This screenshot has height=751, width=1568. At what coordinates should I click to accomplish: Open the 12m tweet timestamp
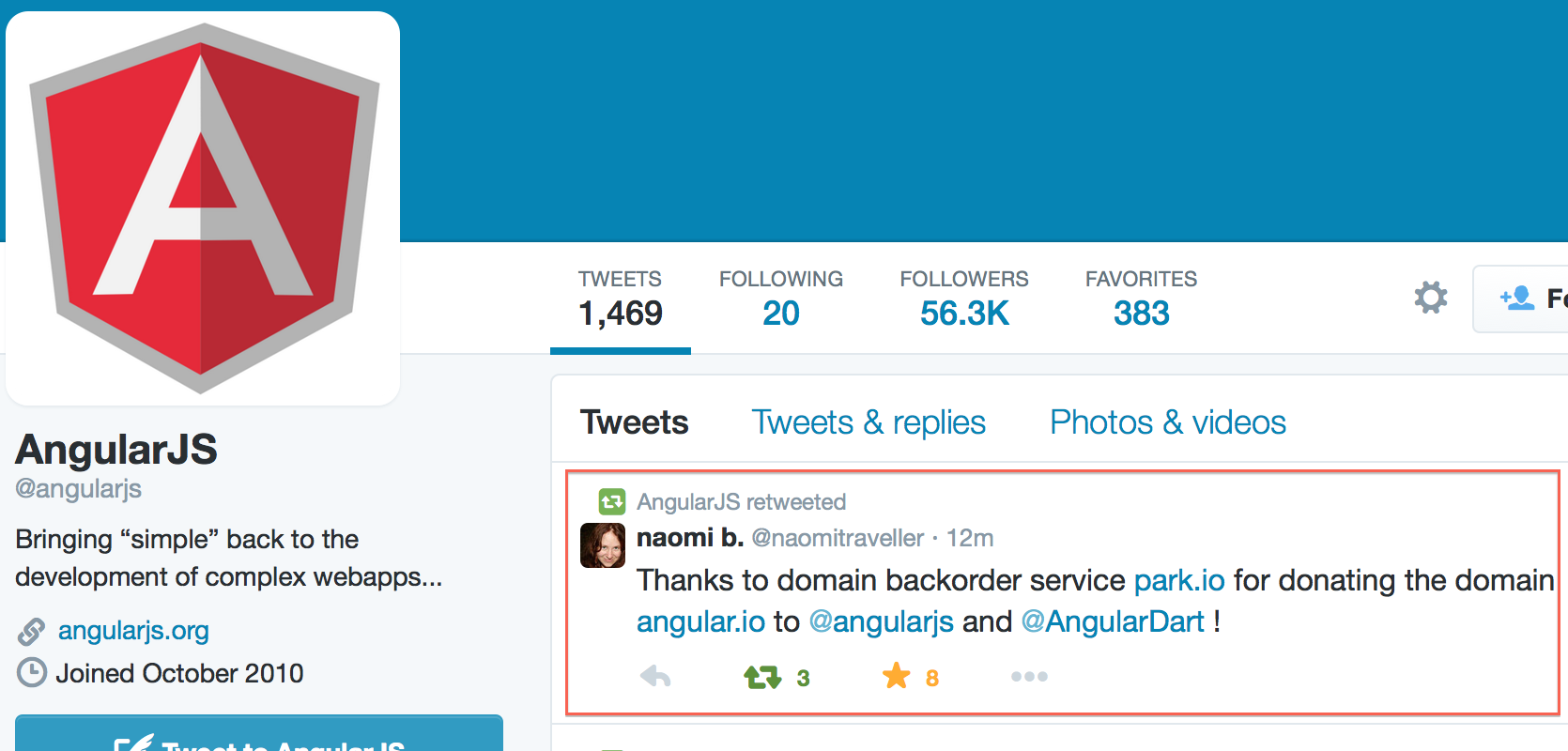pyautogui.click(x=970, y=538)
